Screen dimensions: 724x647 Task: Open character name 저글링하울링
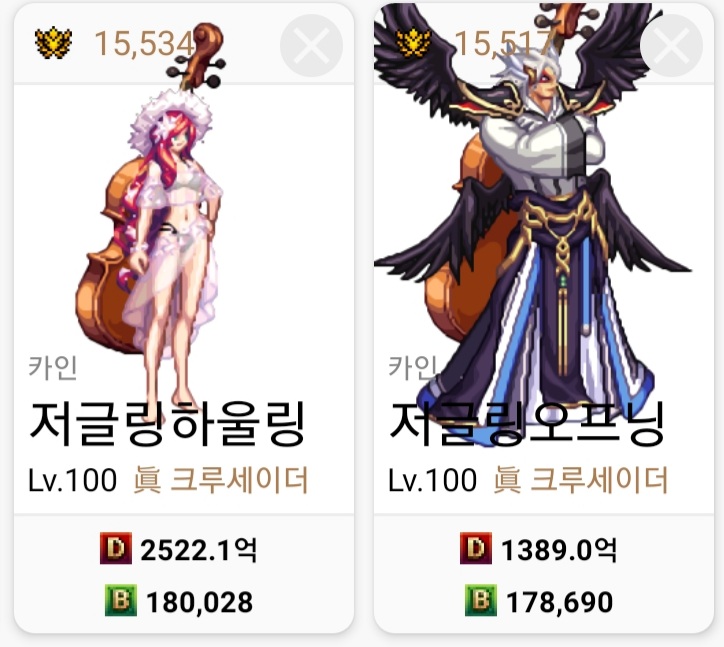[x=167, y=423]
